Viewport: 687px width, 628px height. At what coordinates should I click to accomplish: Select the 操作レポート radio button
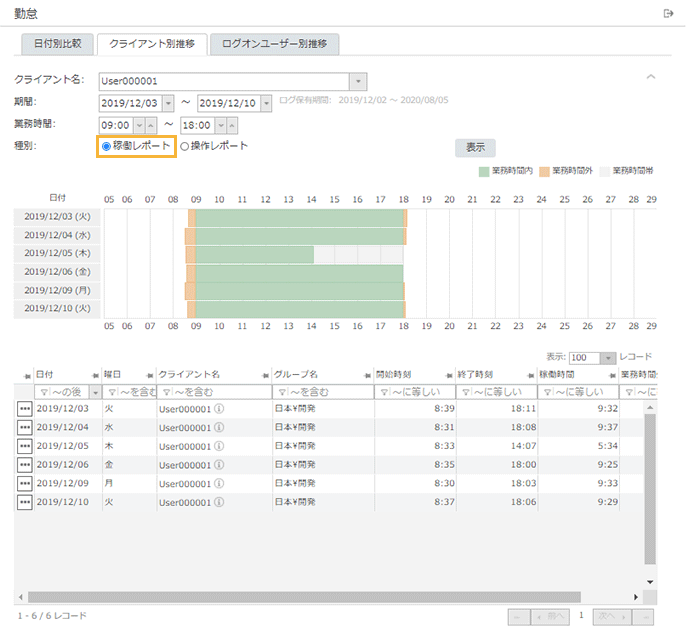184,146
